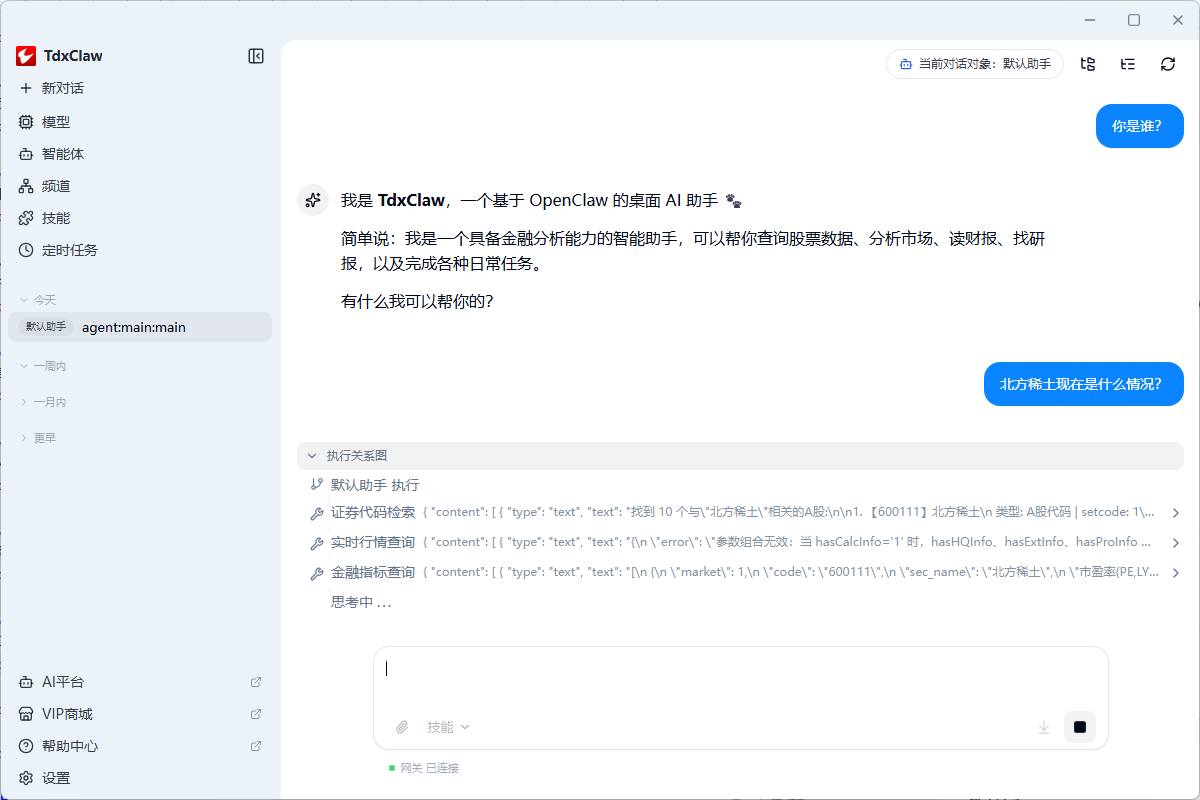
Task: Click the assistant sparkle avatar icon
Action: [x=314, y=200]
